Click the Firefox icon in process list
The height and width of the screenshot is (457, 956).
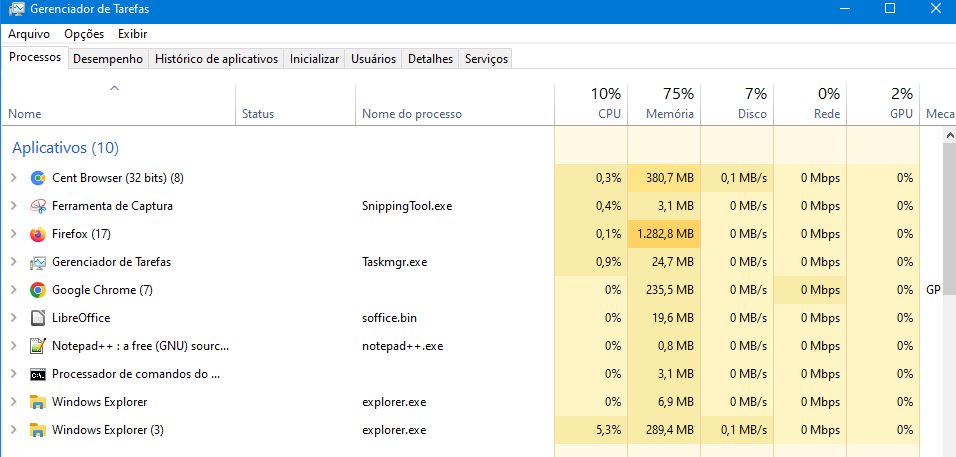coord(38,234)
